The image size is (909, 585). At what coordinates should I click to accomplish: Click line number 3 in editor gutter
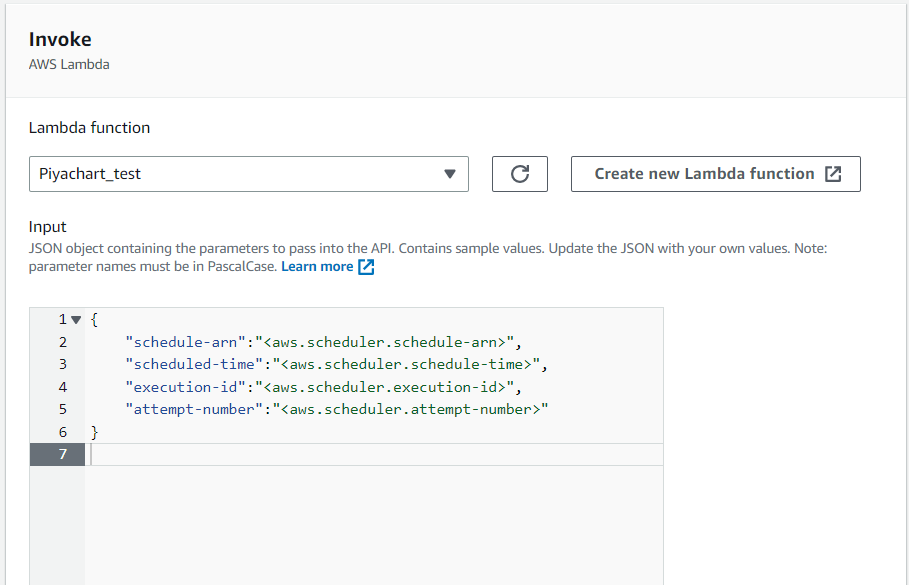click(62, 364)
